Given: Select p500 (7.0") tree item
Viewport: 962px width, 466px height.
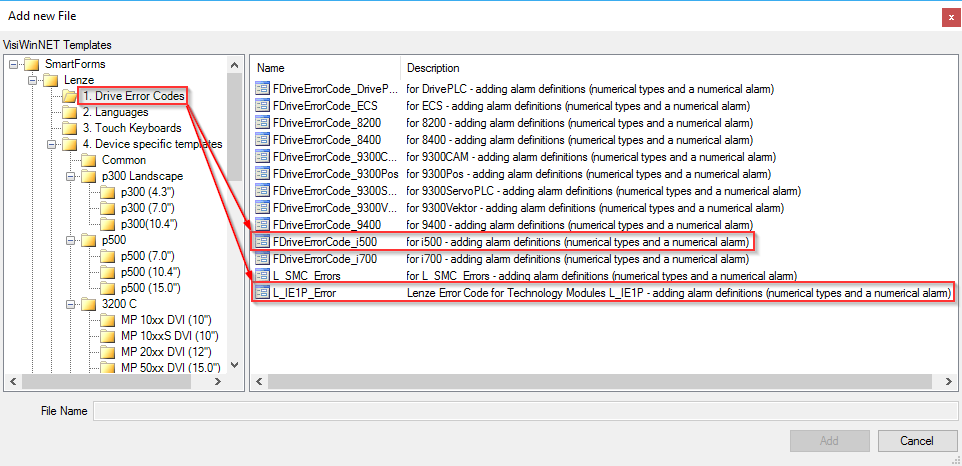Looking at the screenshot, I should [x=148, y=256].
